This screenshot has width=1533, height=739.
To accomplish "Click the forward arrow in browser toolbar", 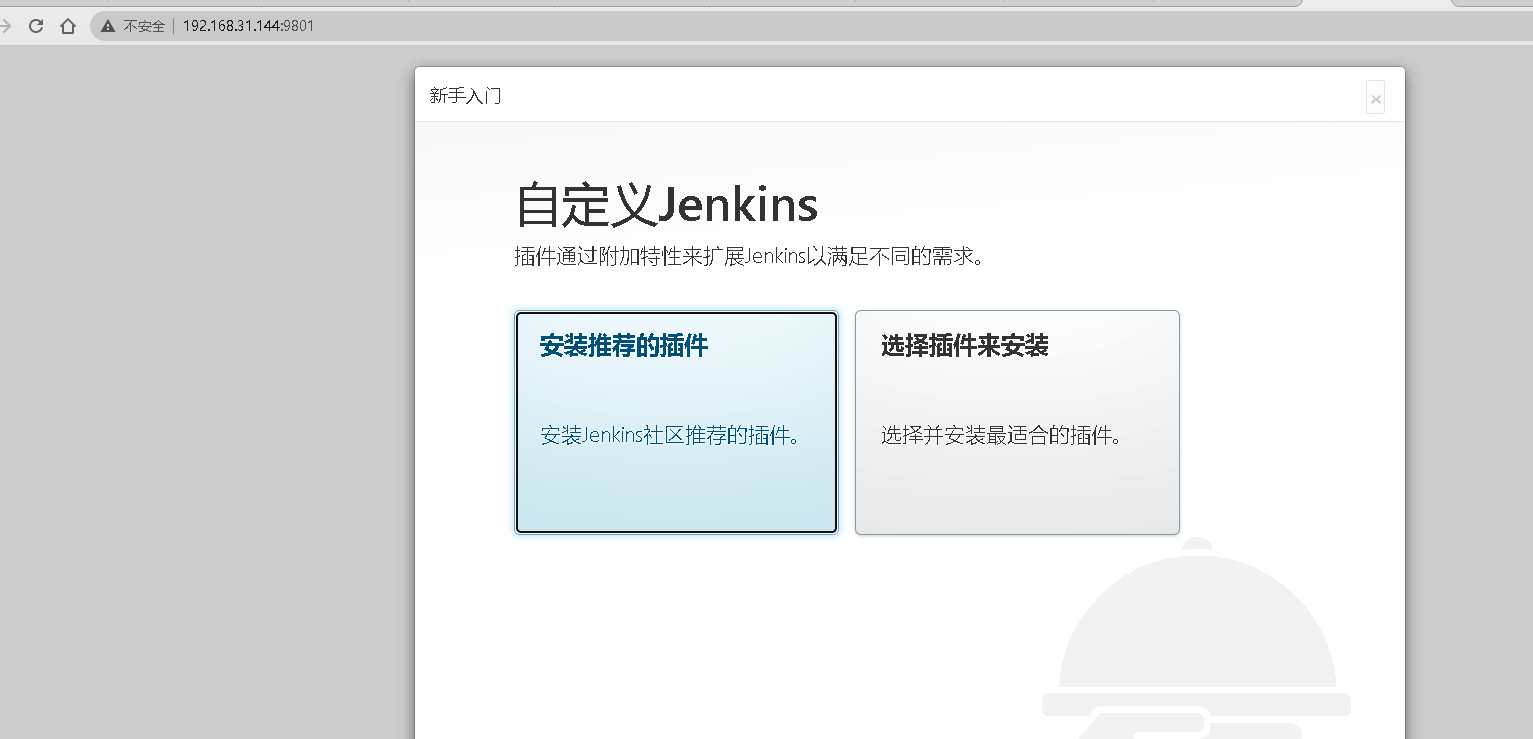I will click(x=5, y=26).
